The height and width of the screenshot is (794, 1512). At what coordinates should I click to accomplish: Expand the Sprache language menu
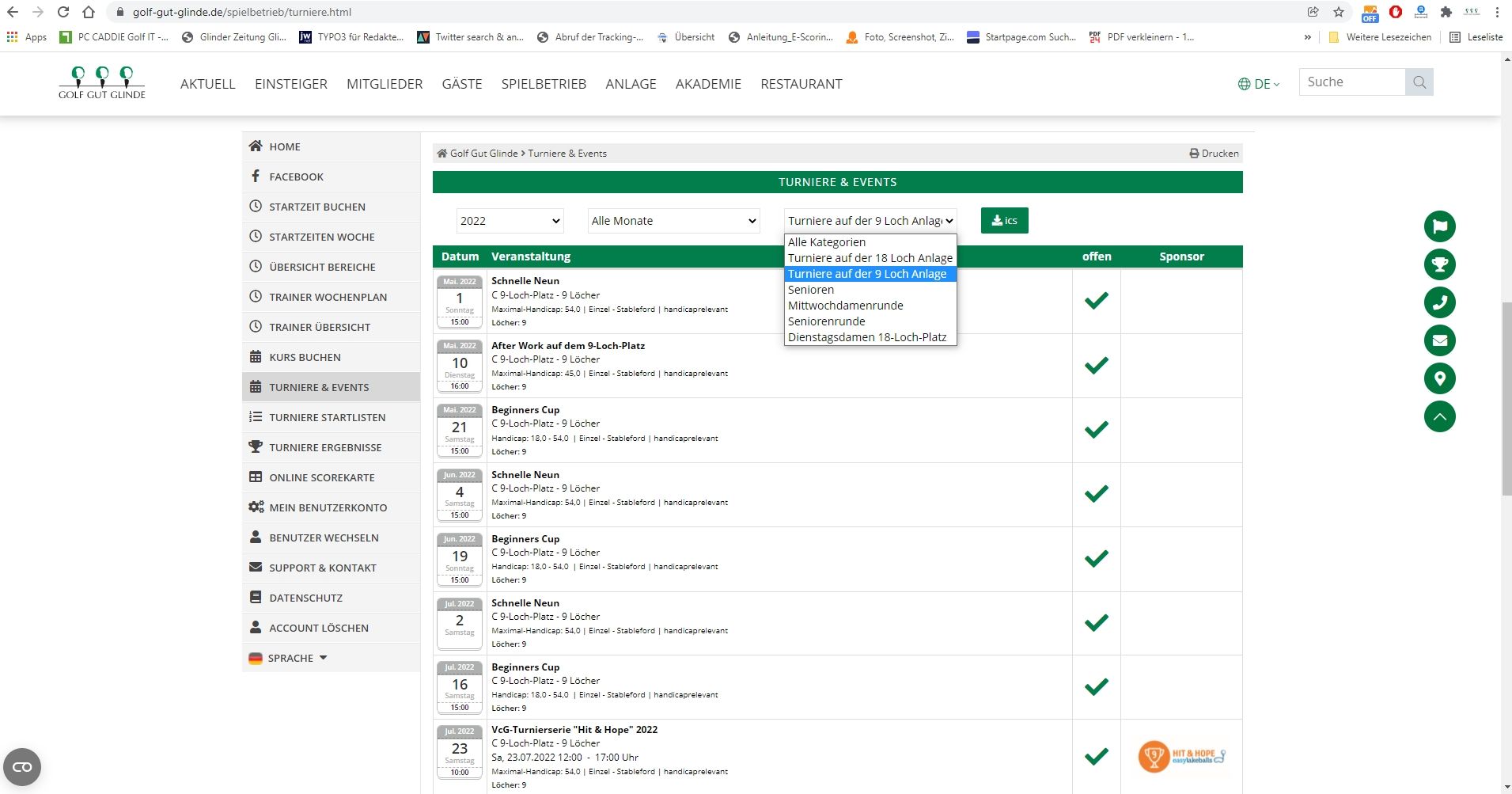[x=290, y=658]
